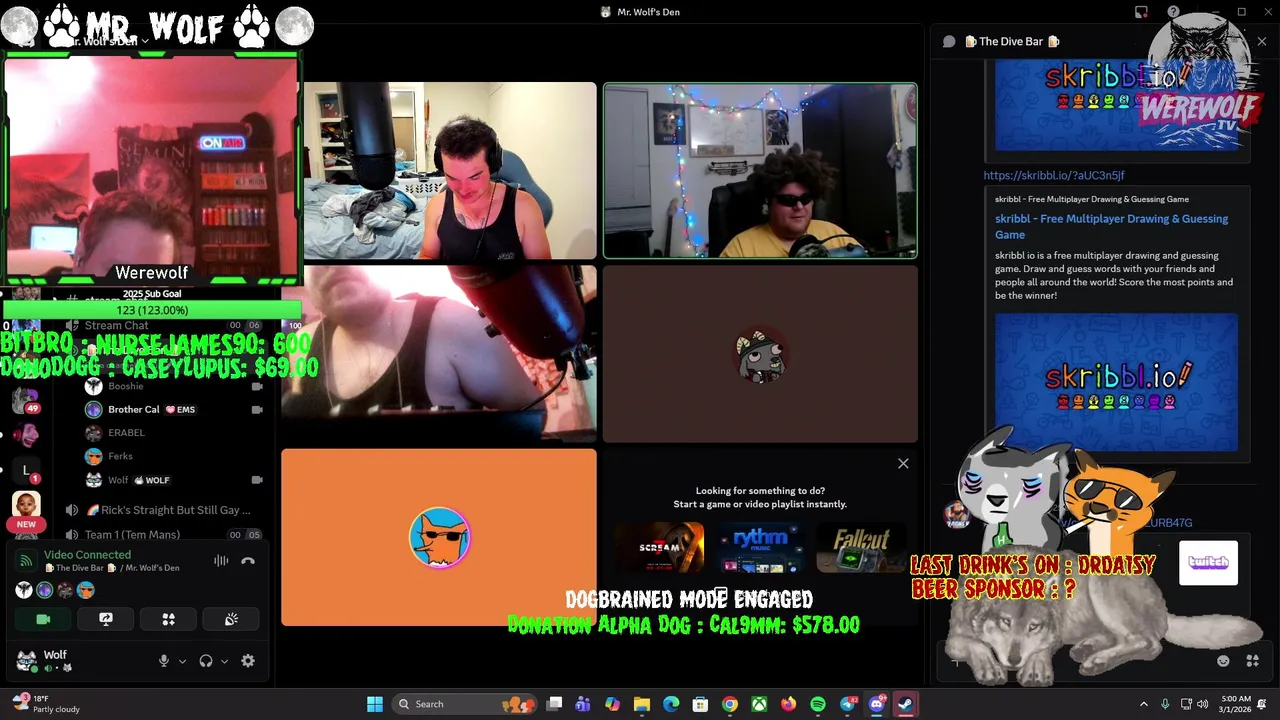
Task: Select the goat avatar participant tile
Action: (760, 354)
